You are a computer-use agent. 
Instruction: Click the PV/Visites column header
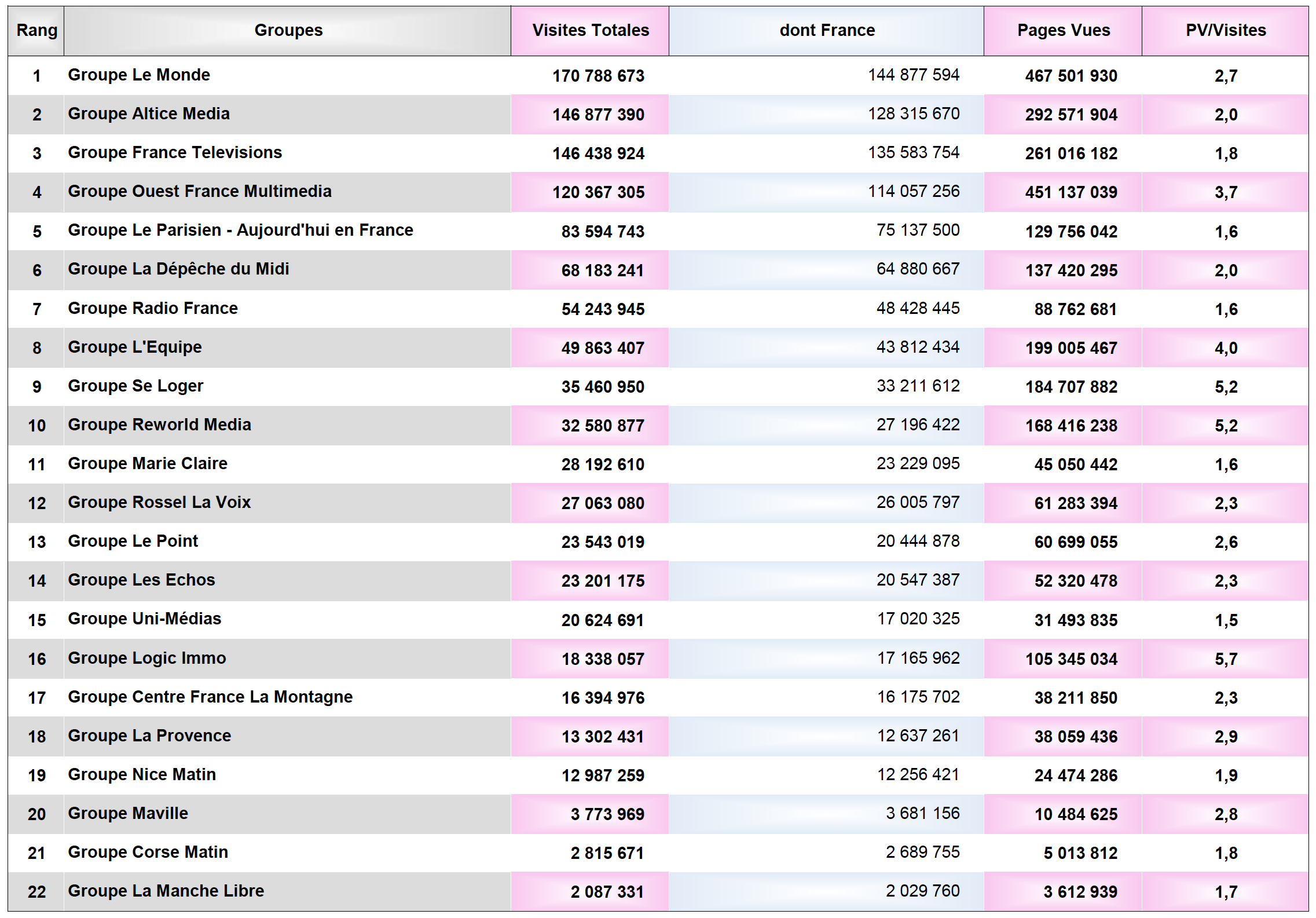[x=1225, y=31]
